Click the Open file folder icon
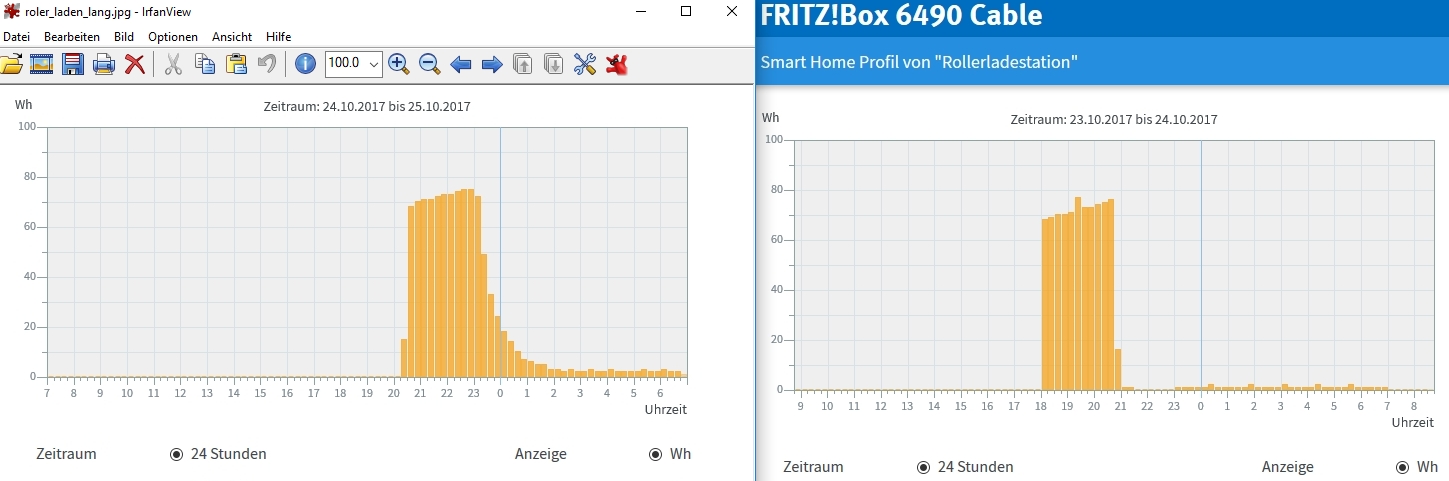This screenshot has width=1449, height=481. coord(11,65)
